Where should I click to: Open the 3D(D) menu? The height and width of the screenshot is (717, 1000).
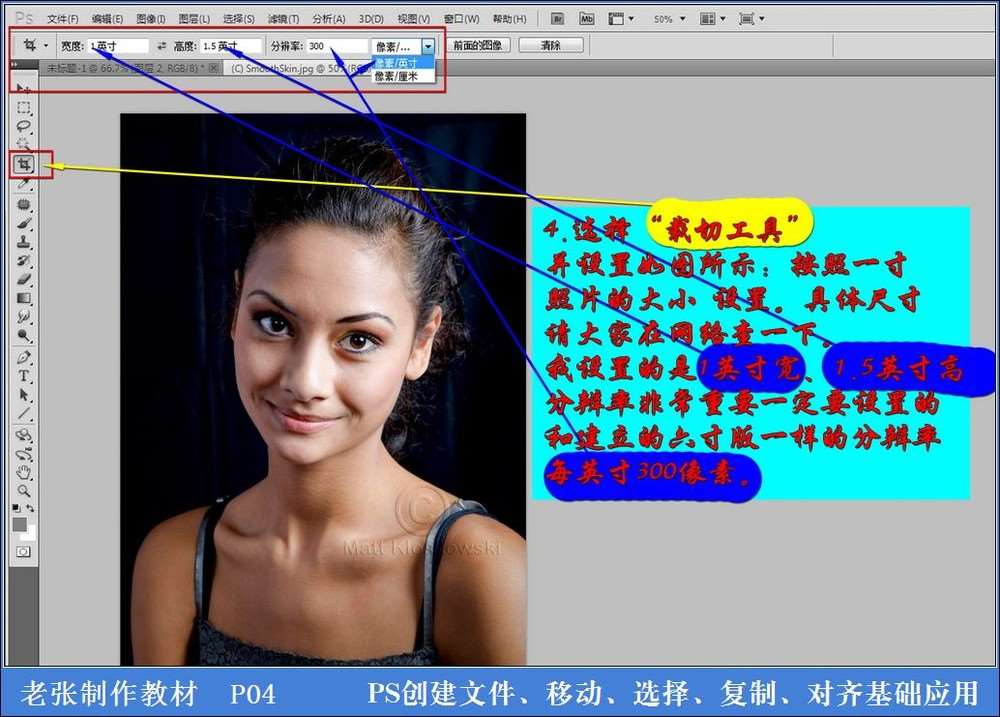coord(371,19)
